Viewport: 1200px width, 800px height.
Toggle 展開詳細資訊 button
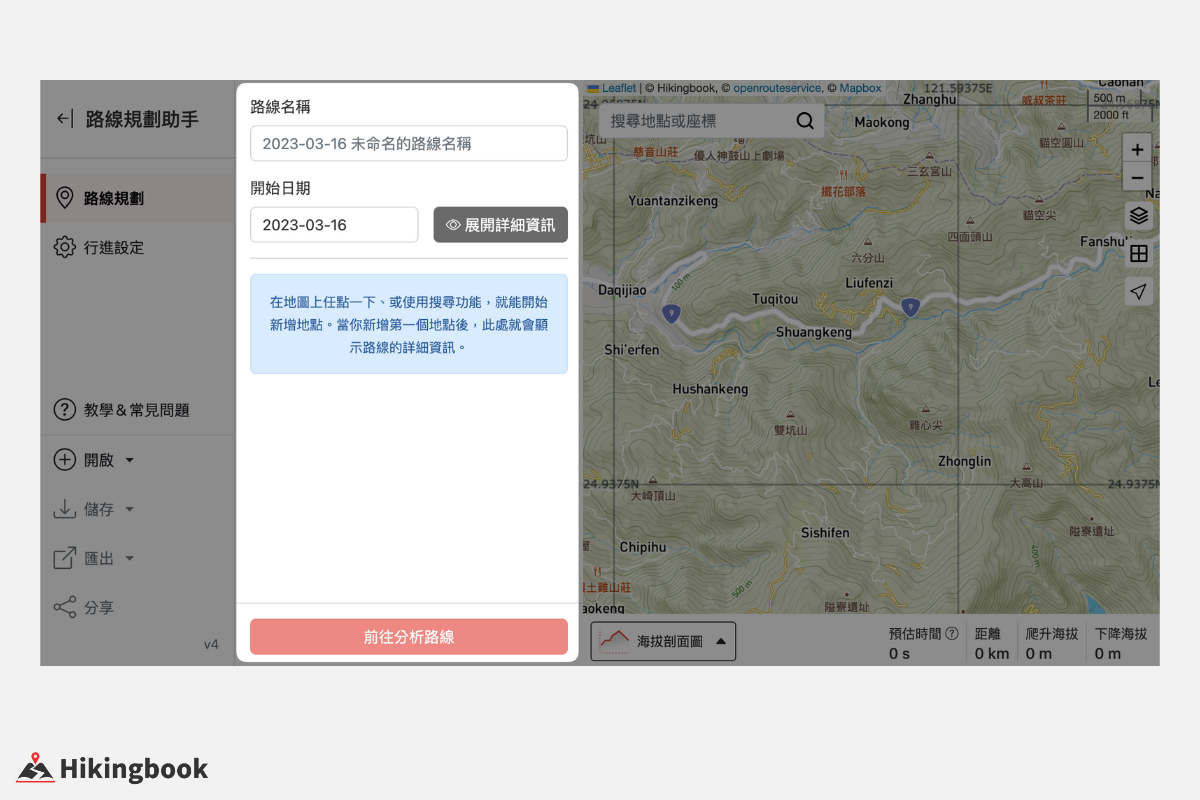tap(500, 225)
